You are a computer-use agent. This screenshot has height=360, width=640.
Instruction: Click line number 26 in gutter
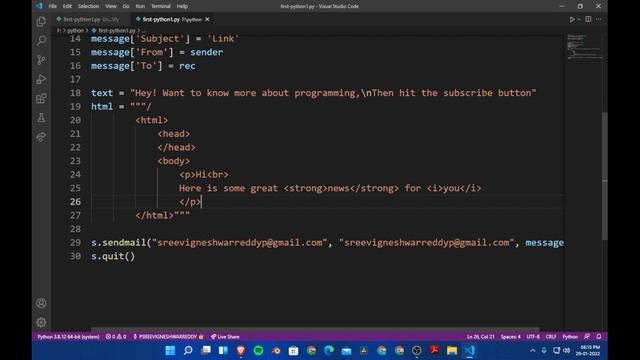[75, 202]
